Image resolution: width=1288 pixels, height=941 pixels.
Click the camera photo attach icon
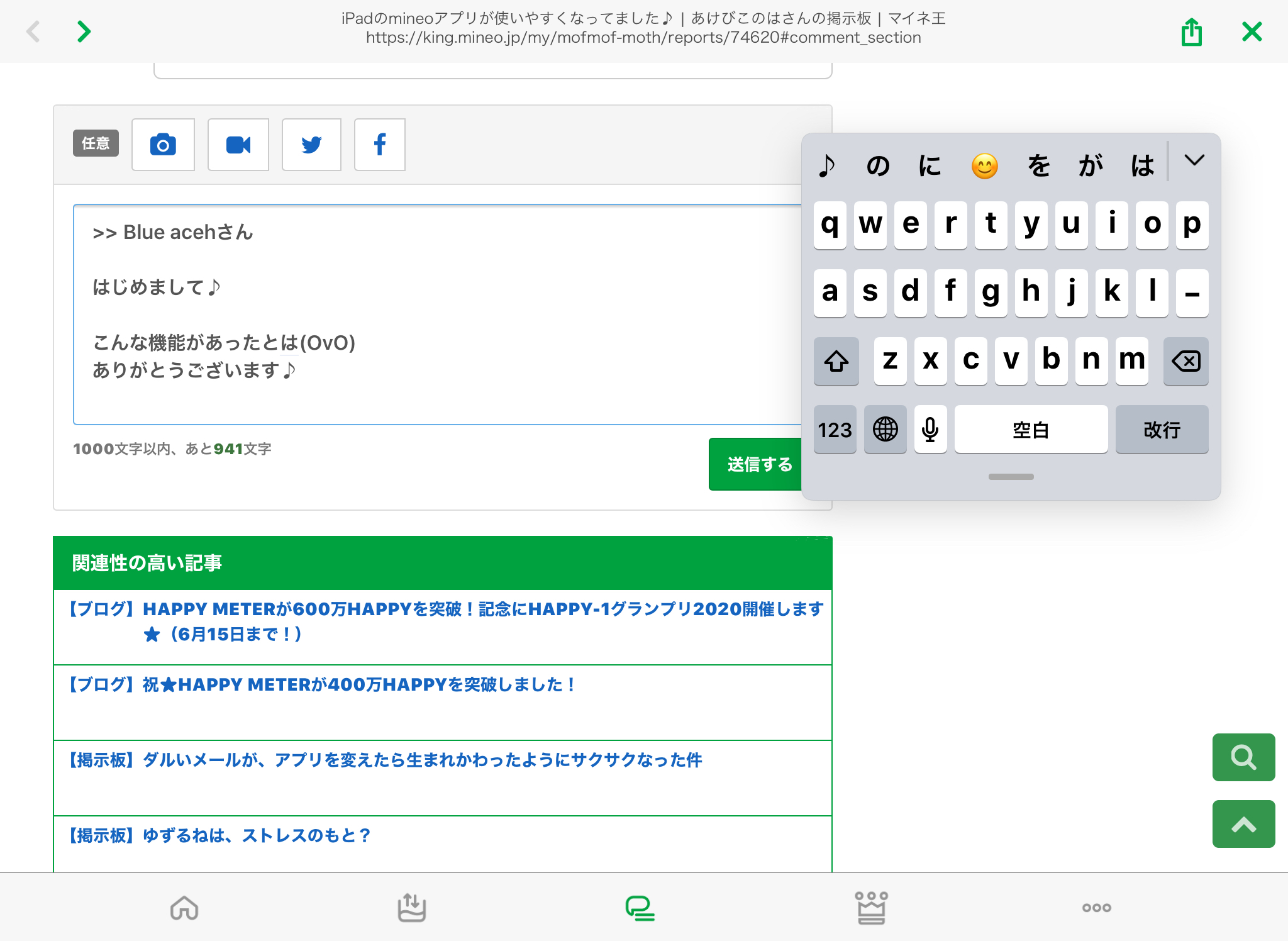[x=163, y=145]
